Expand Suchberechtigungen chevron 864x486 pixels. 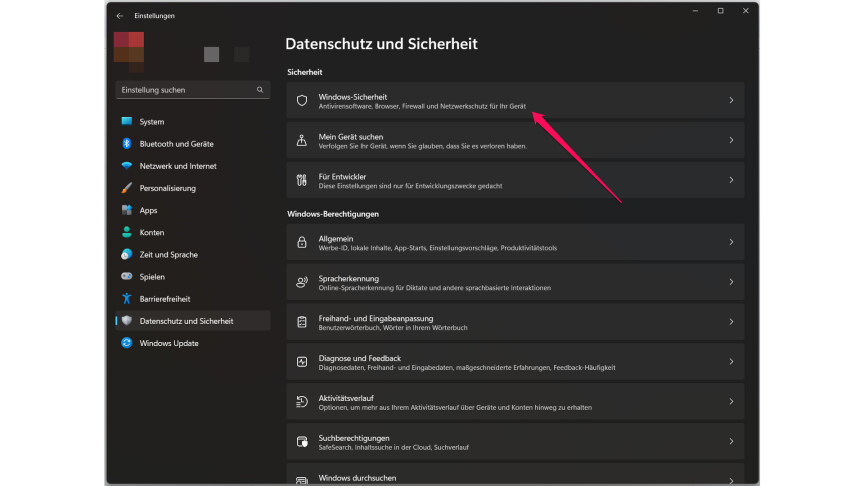(731, 441)
